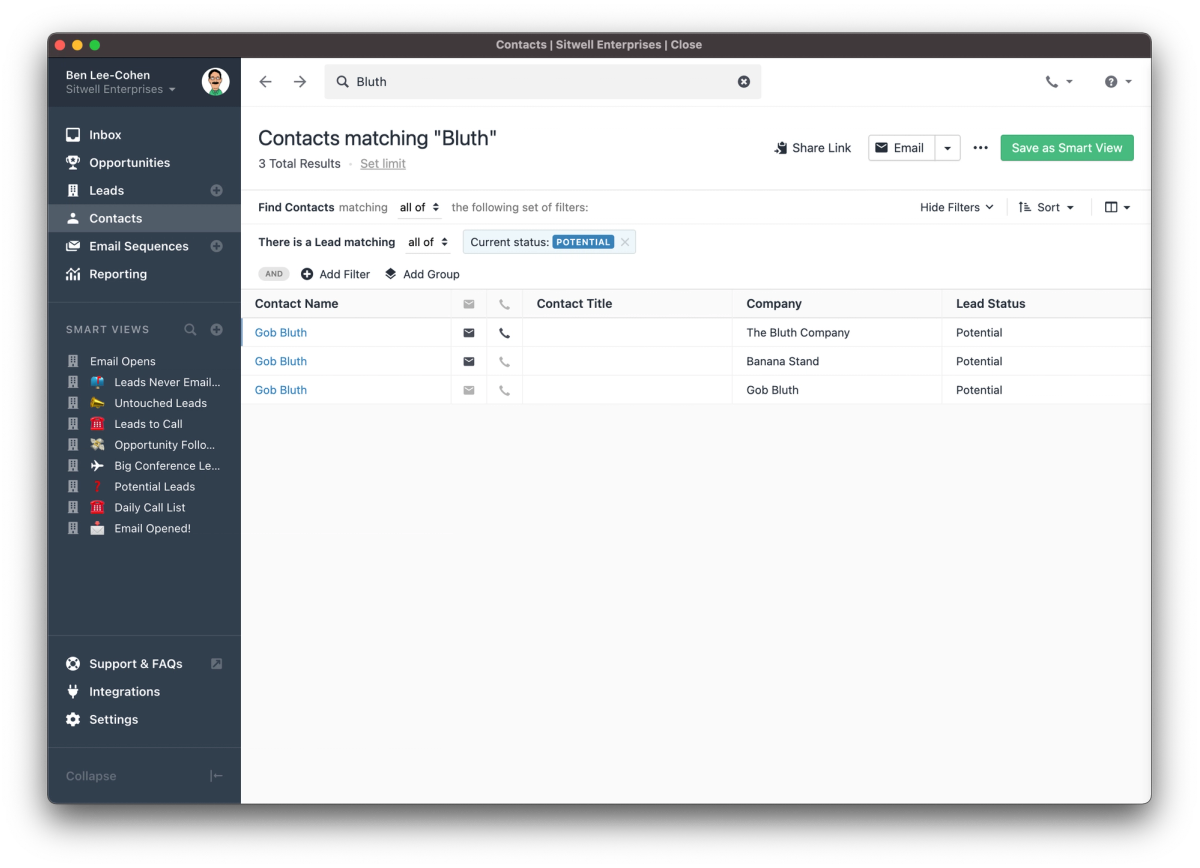
Task: Click the Email button
Action: point(901,148)
